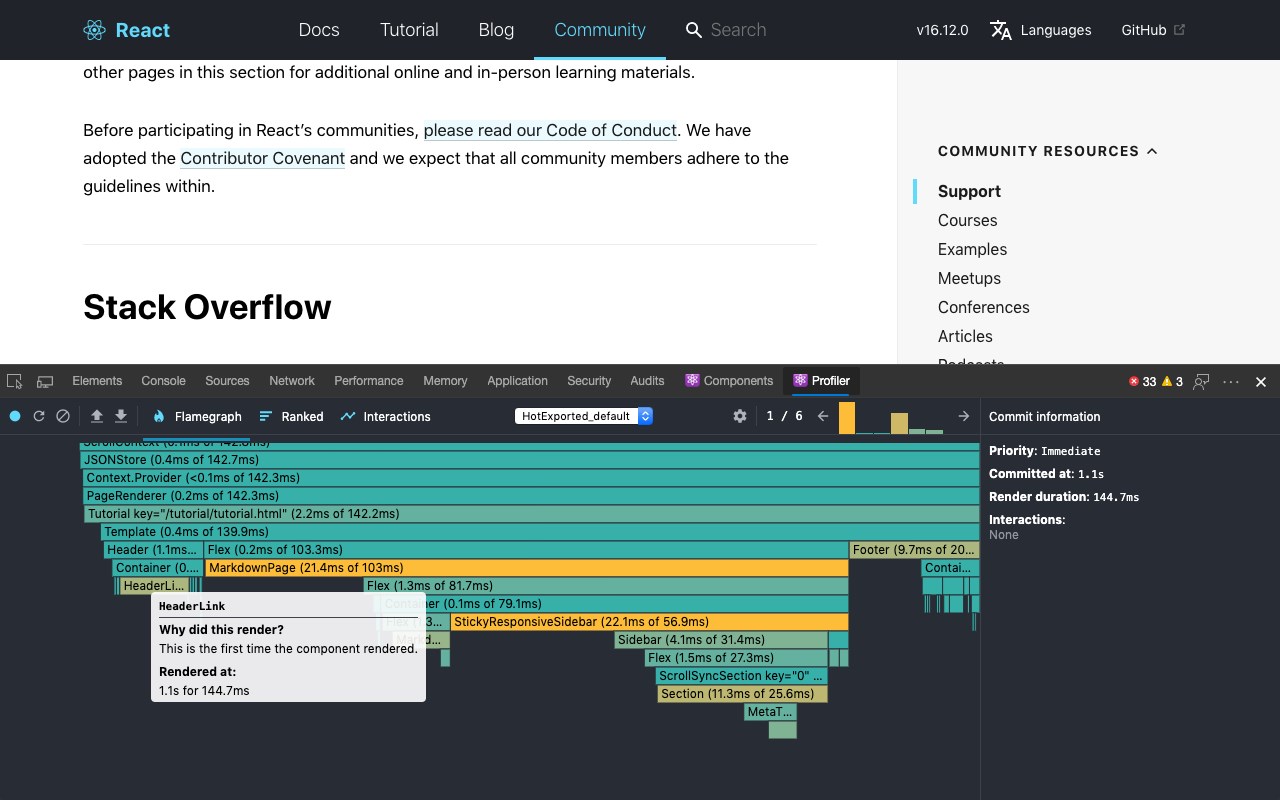
Task: Click the v16.12.0 version link
Action: pos(942,30)
